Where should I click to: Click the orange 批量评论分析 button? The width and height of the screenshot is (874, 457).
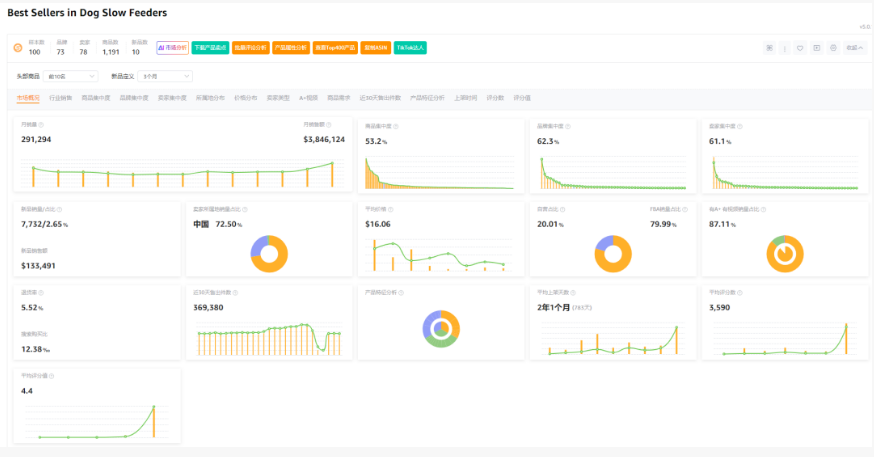(x=250, y=48)
